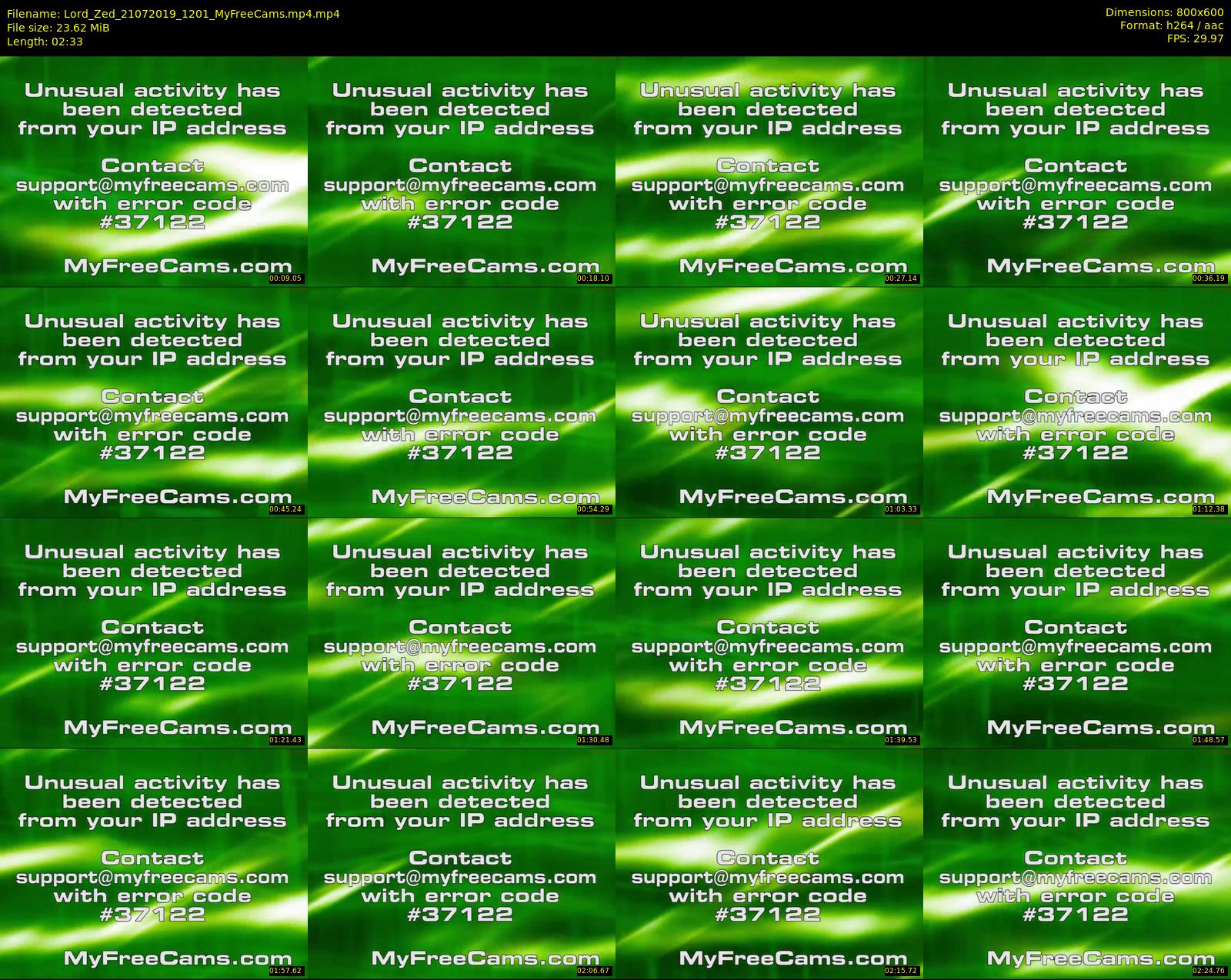Select the frame thumbnail stamped 00:36.19

pos(1077,171)
